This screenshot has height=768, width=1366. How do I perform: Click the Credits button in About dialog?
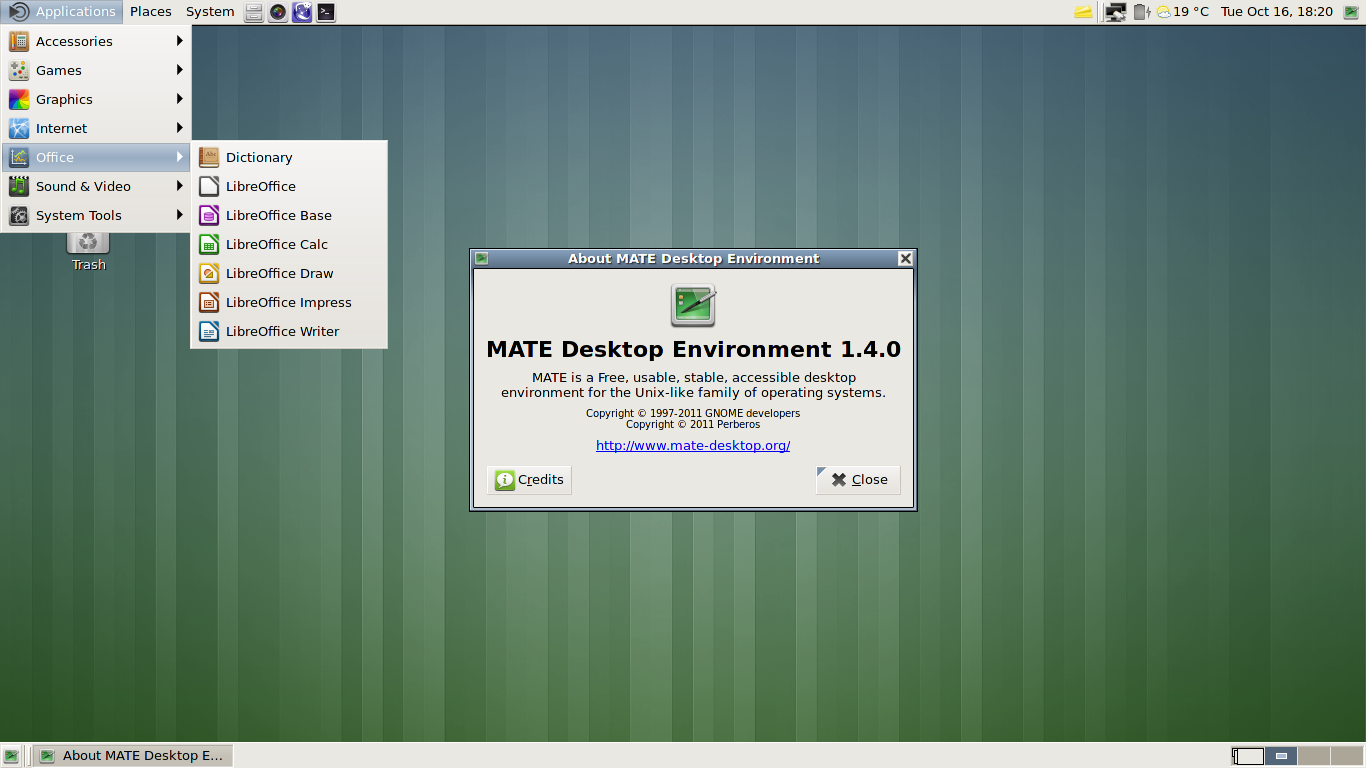[529, 480]
